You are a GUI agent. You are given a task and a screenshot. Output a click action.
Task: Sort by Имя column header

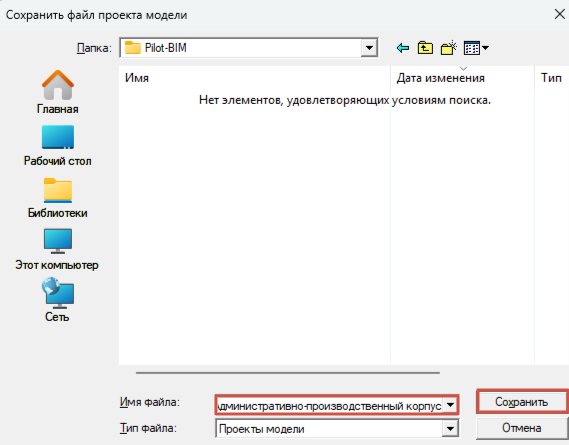click(254, 78)
